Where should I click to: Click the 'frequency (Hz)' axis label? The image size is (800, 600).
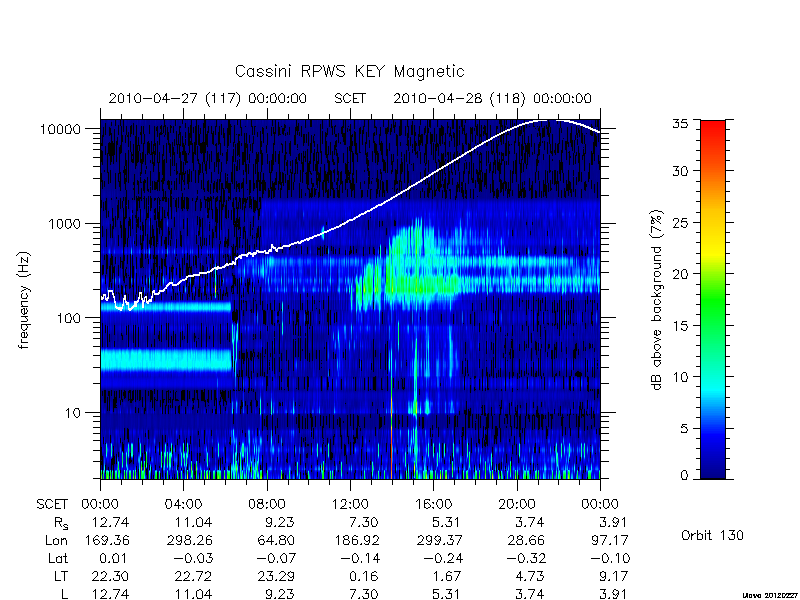(x=24, y=300)
